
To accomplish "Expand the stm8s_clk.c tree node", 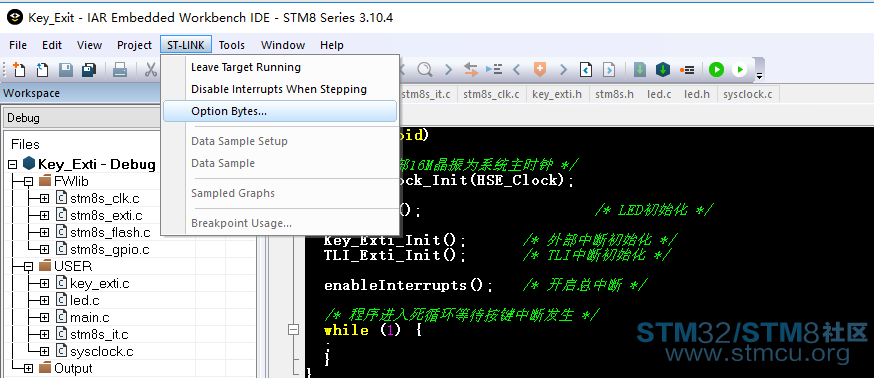I will click(45, 198).
